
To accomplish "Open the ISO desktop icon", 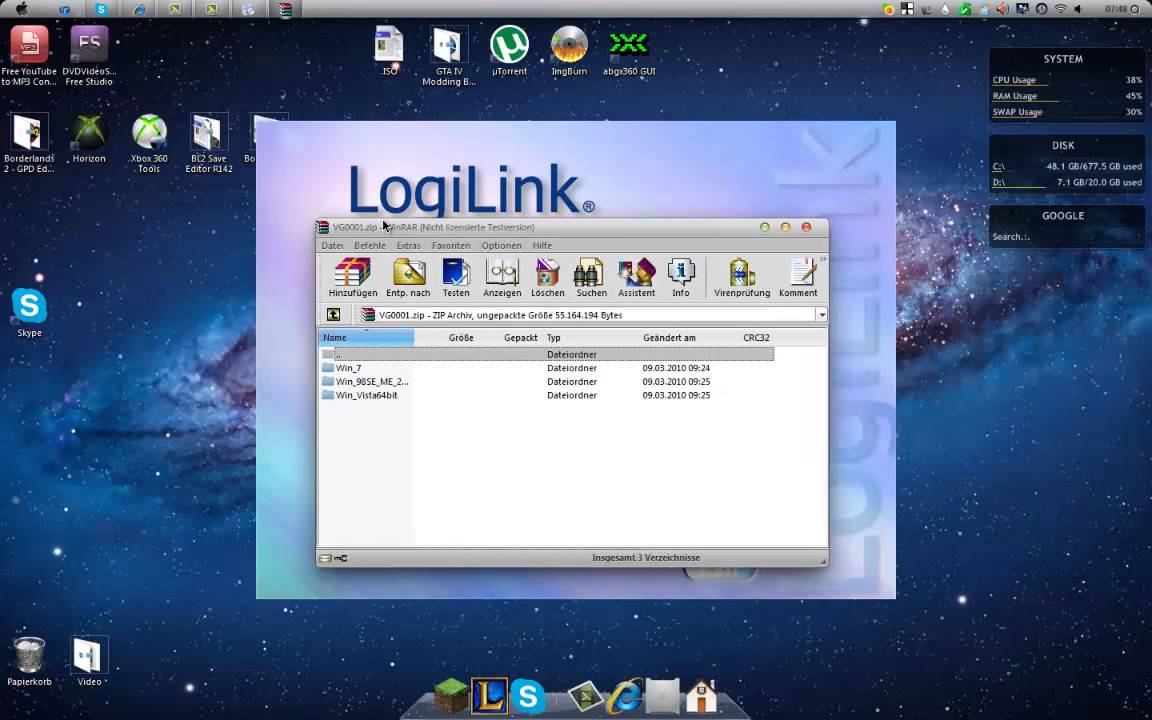I will (389, 51).
